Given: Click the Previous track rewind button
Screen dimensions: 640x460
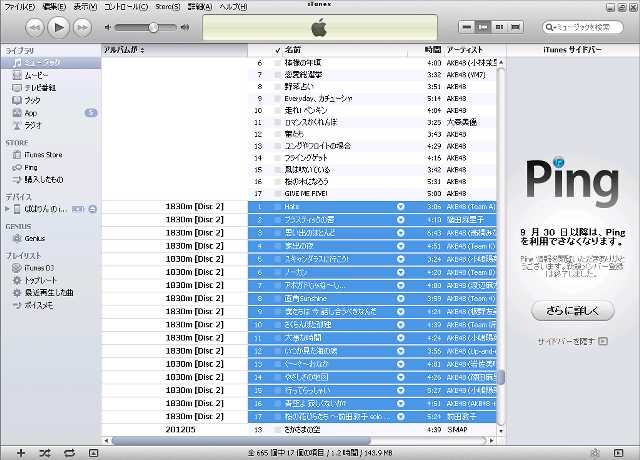Looking at the screenshot, I should (33, 26).
